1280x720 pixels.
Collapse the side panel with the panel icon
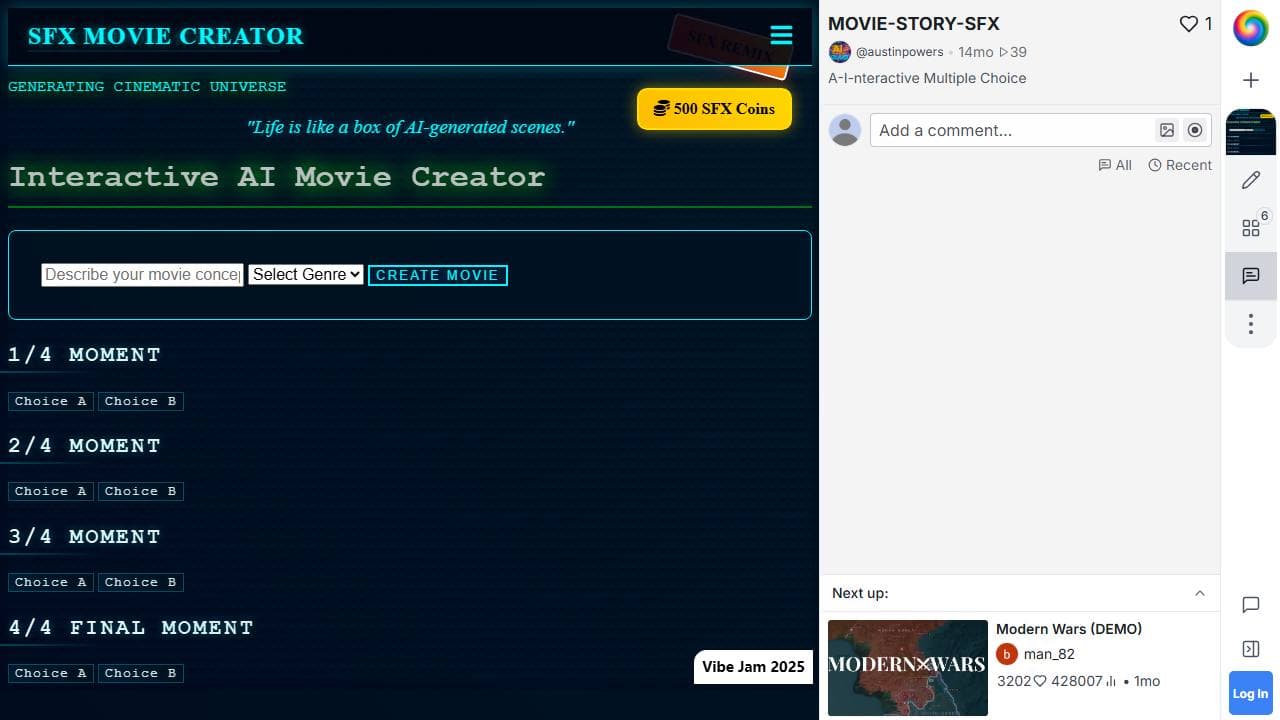pos(1251,649)
